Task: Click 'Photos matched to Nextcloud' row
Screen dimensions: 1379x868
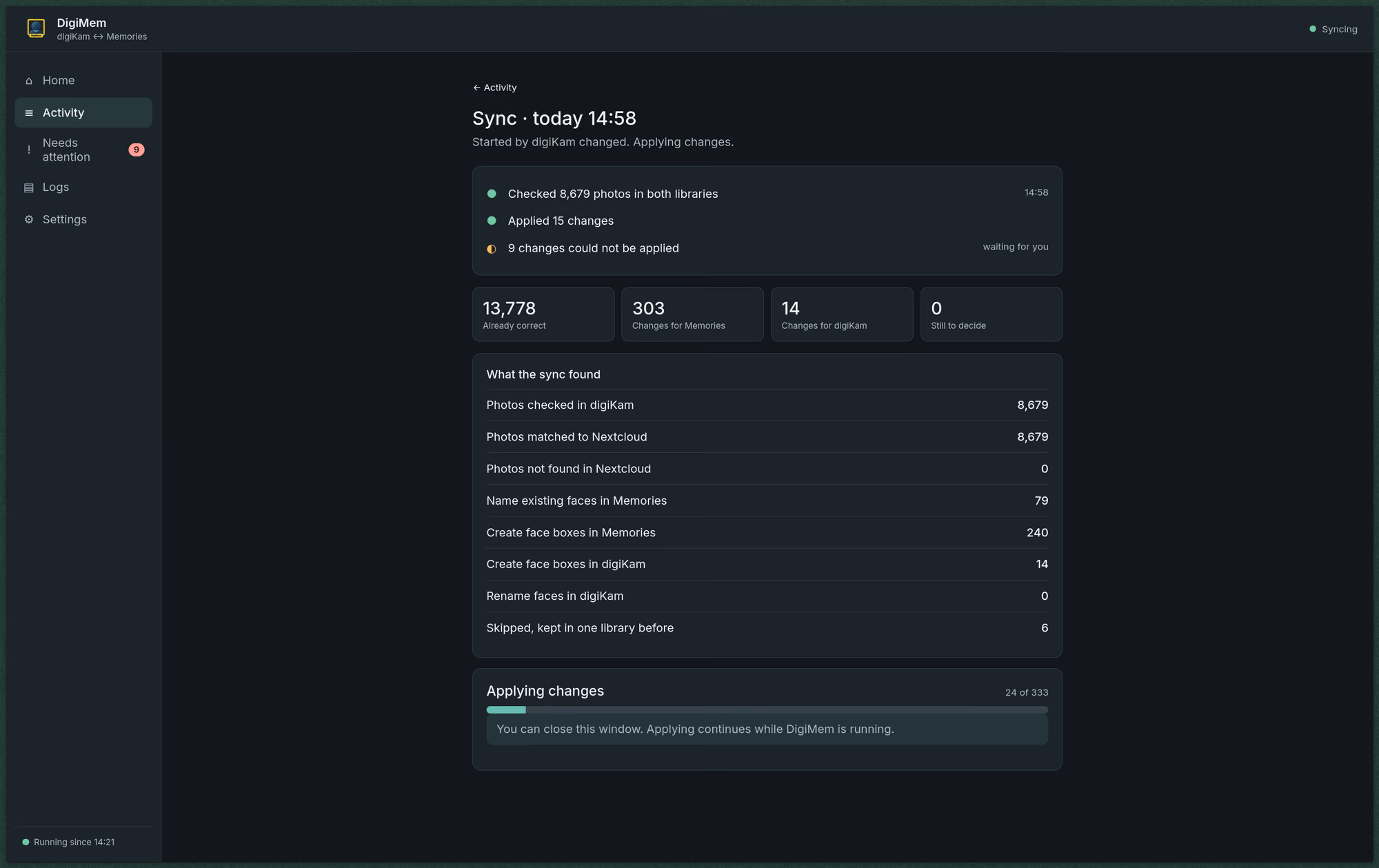Action: 767,436
